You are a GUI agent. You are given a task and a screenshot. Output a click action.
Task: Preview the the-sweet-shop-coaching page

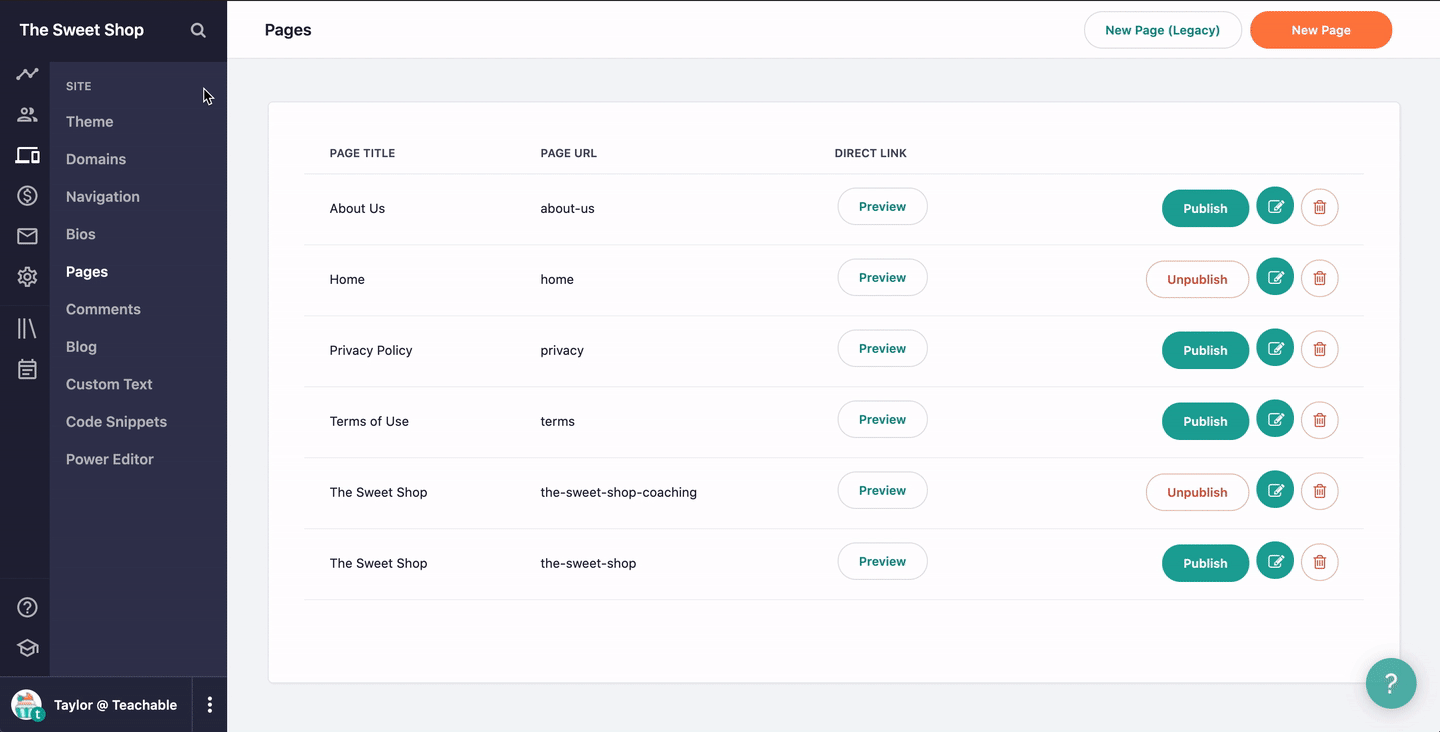point(882,491)
